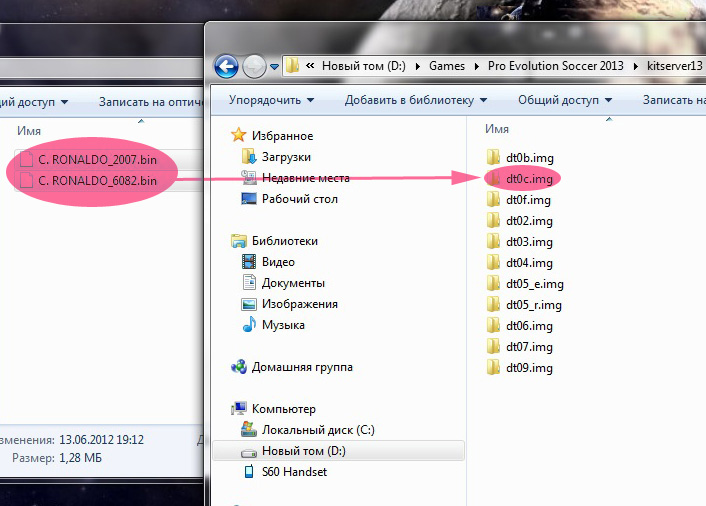Select Рабочий стол in navigation pane

click(x=299, y=199)
